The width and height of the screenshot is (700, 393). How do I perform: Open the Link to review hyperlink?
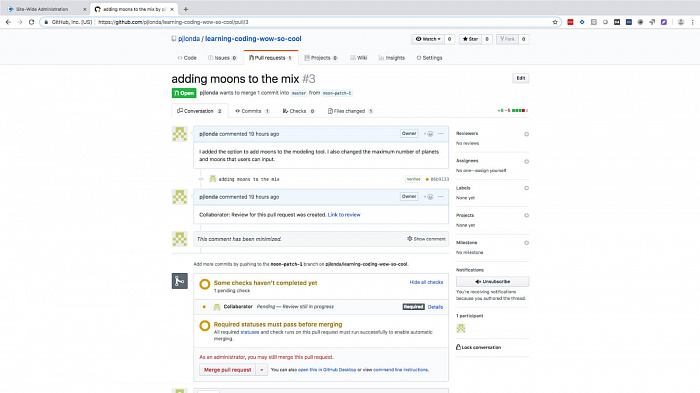click(344, 215)
